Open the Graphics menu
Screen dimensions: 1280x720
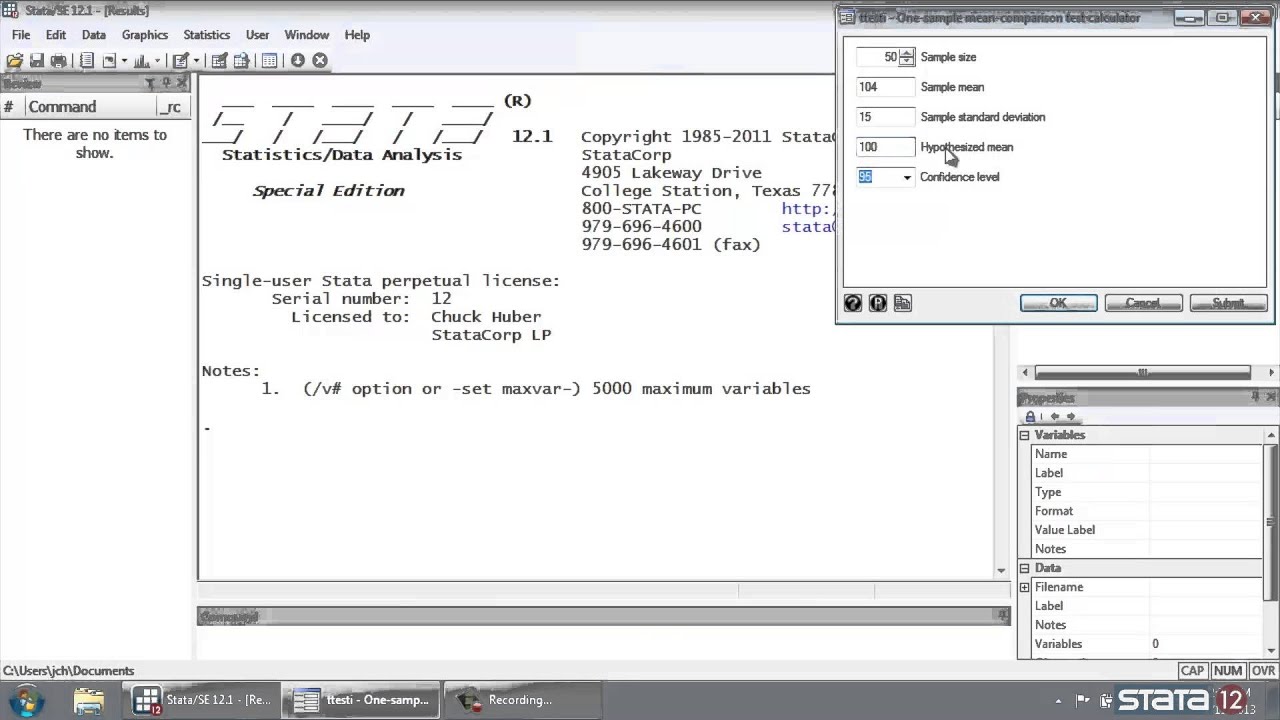click(145, 35)
